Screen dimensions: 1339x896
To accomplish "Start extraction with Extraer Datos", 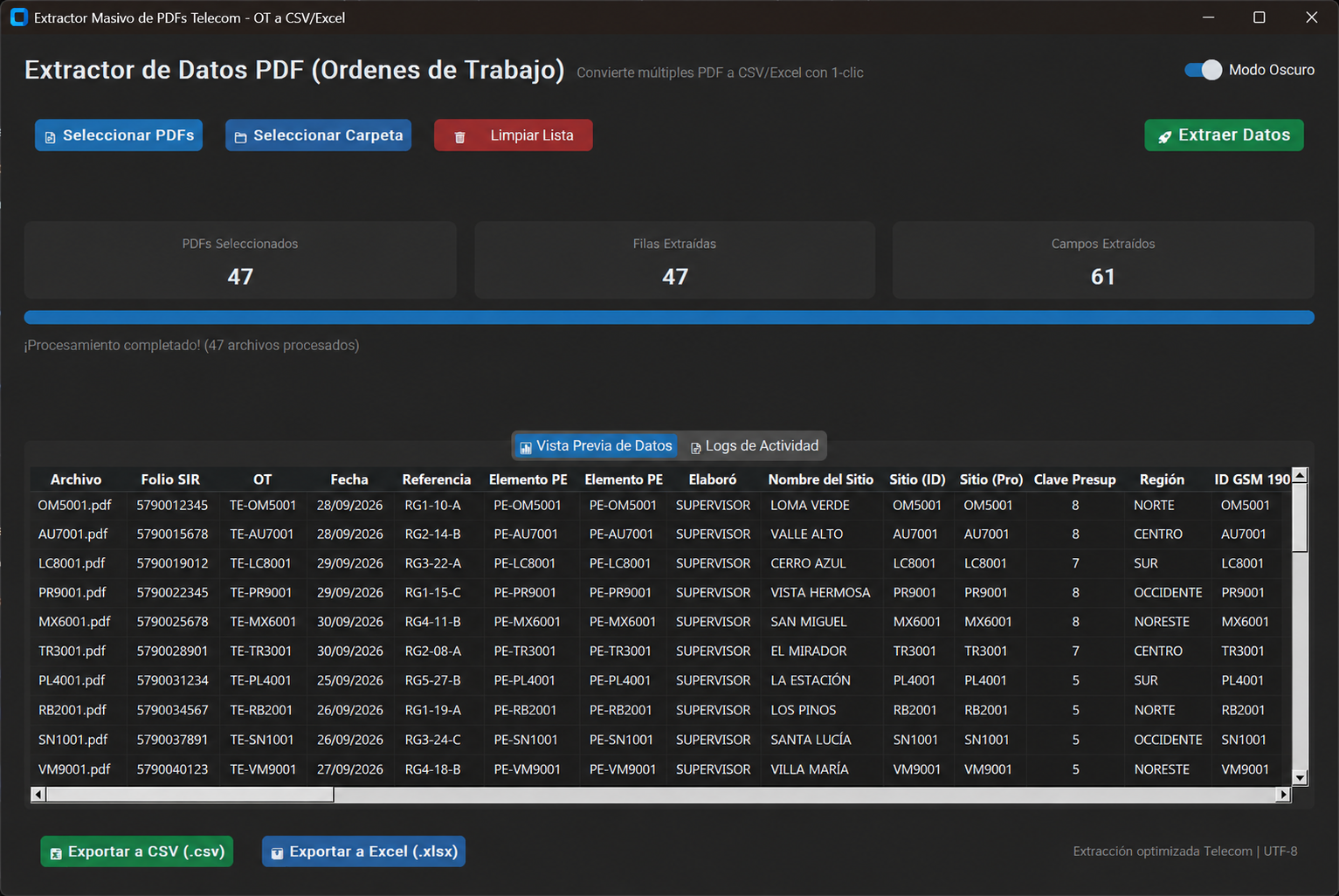I will [x=1224, y=135].
